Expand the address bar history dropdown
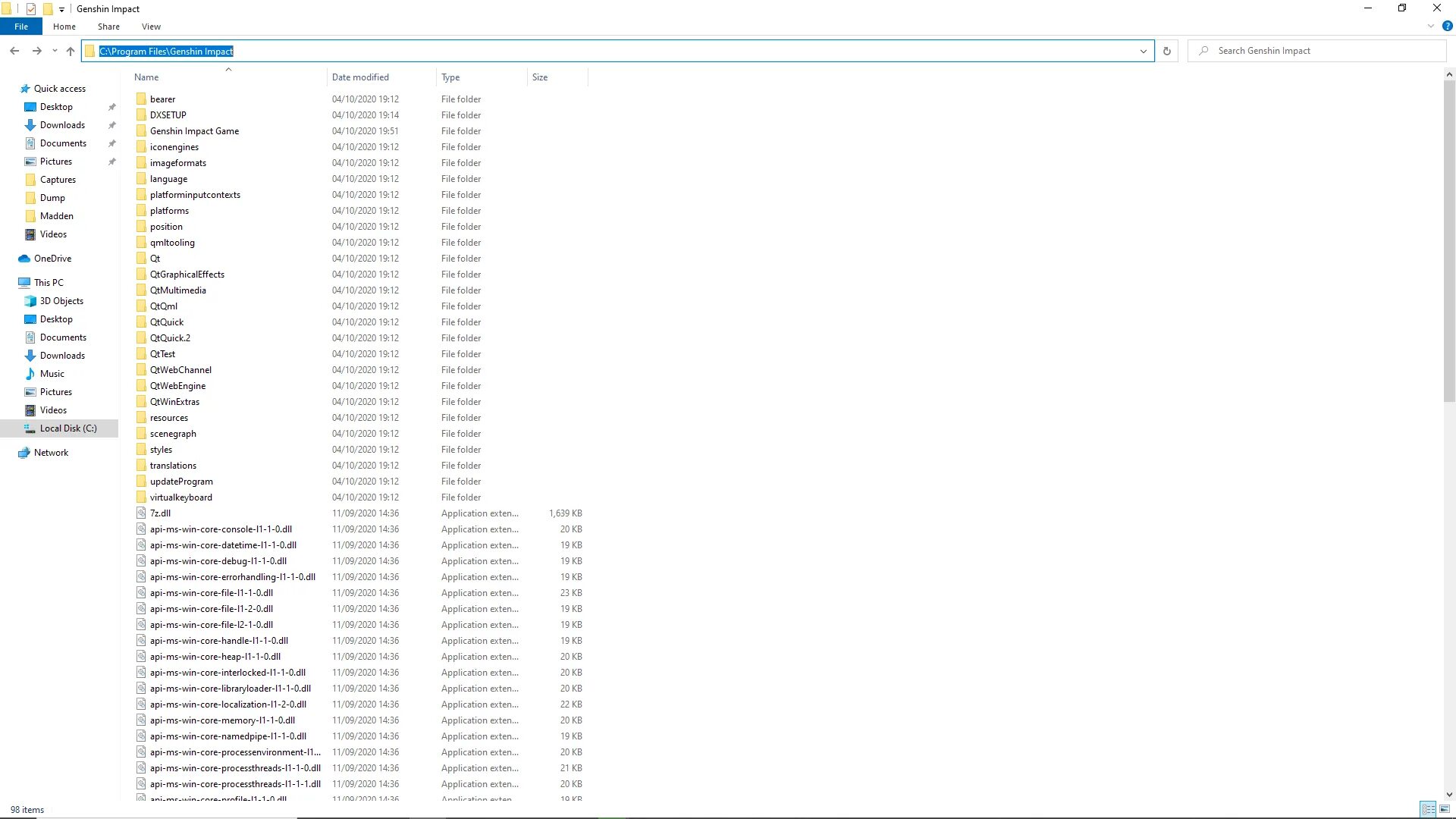 [x=1143, y=51]
